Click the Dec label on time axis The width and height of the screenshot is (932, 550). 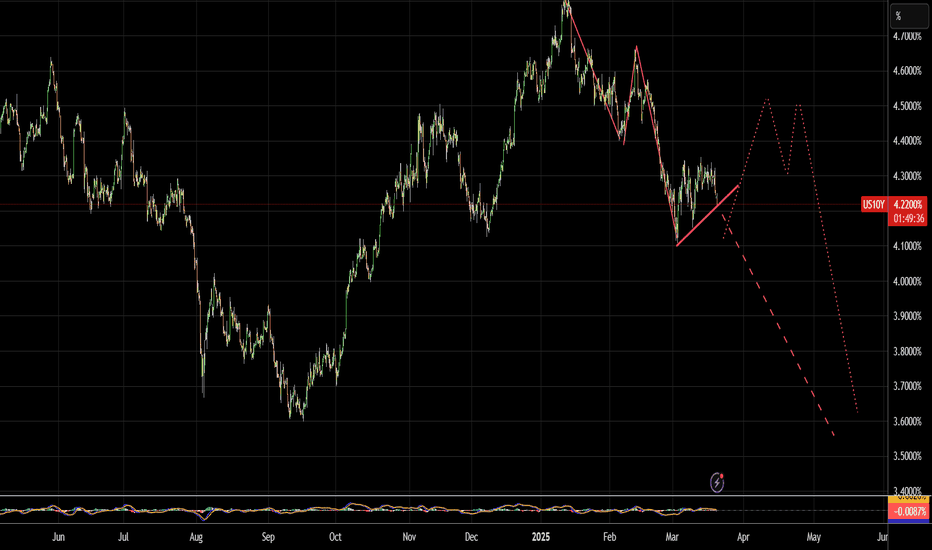[x=471, y=537]
